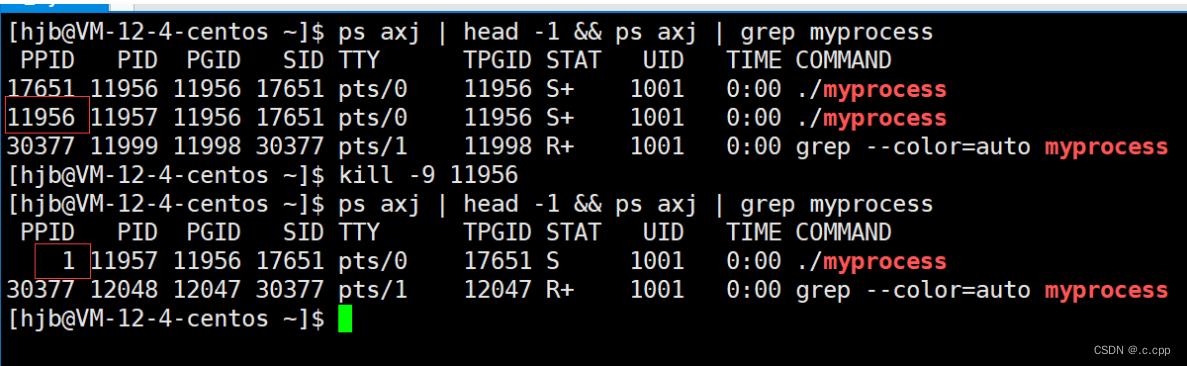This screenshot has height=366, width=1187.
Task: Select pts/0 in the row with PPID 1
Action: coord(373,261)
